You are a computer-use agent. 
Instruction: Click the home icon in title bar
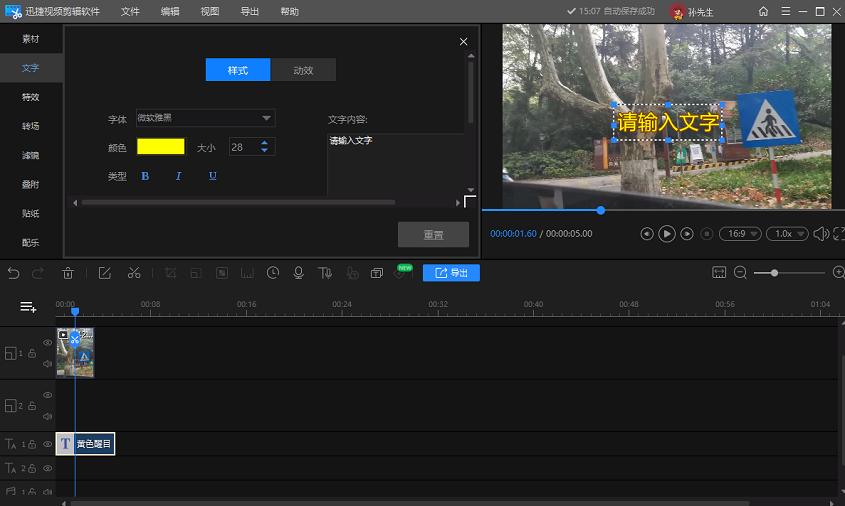pos(763,12)
